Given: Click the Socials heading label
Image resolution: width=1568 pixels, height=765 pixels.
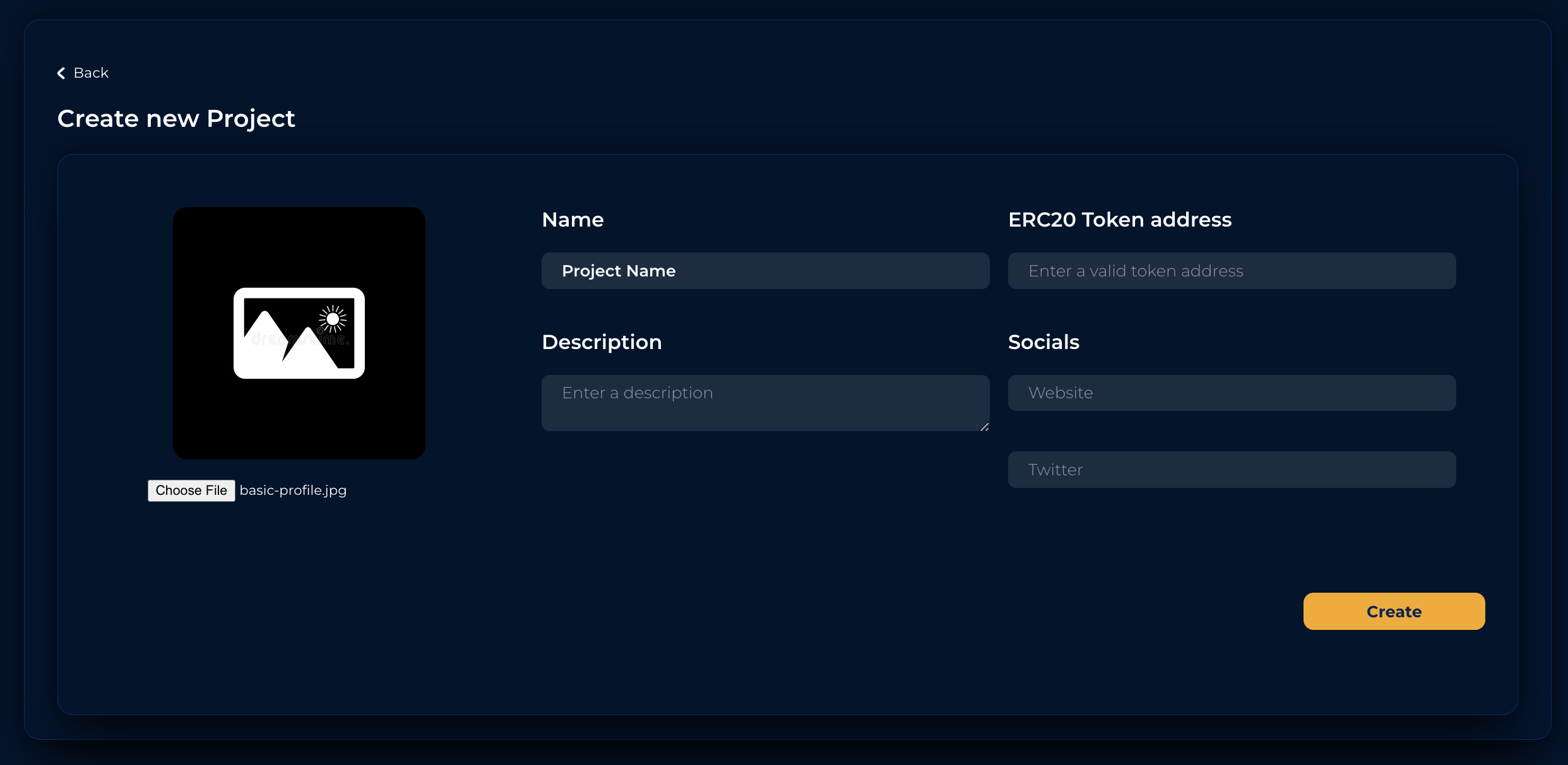Looking at the screenshot, I should [1043, 342].
